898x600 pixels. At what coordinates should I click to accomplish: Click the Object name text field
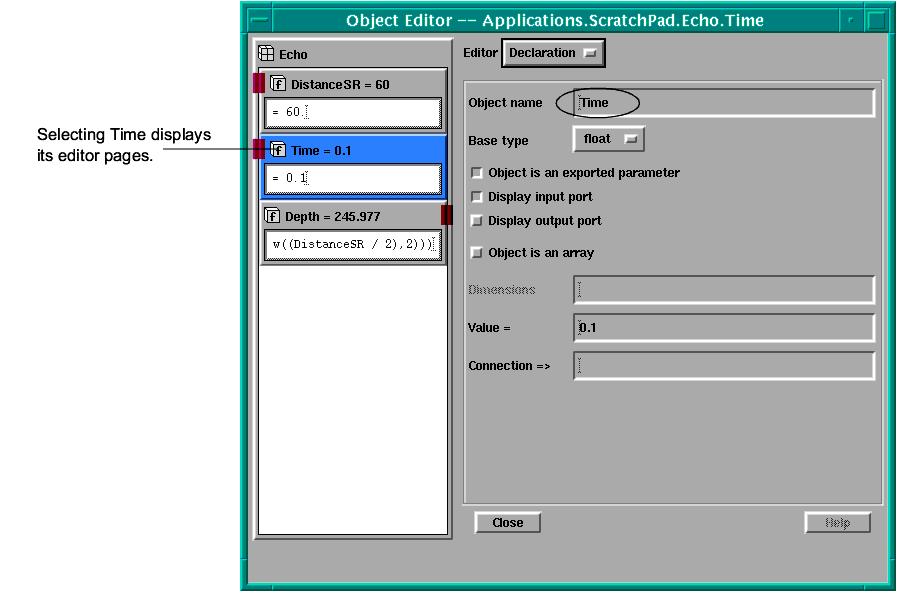click(x=724, y=103)
